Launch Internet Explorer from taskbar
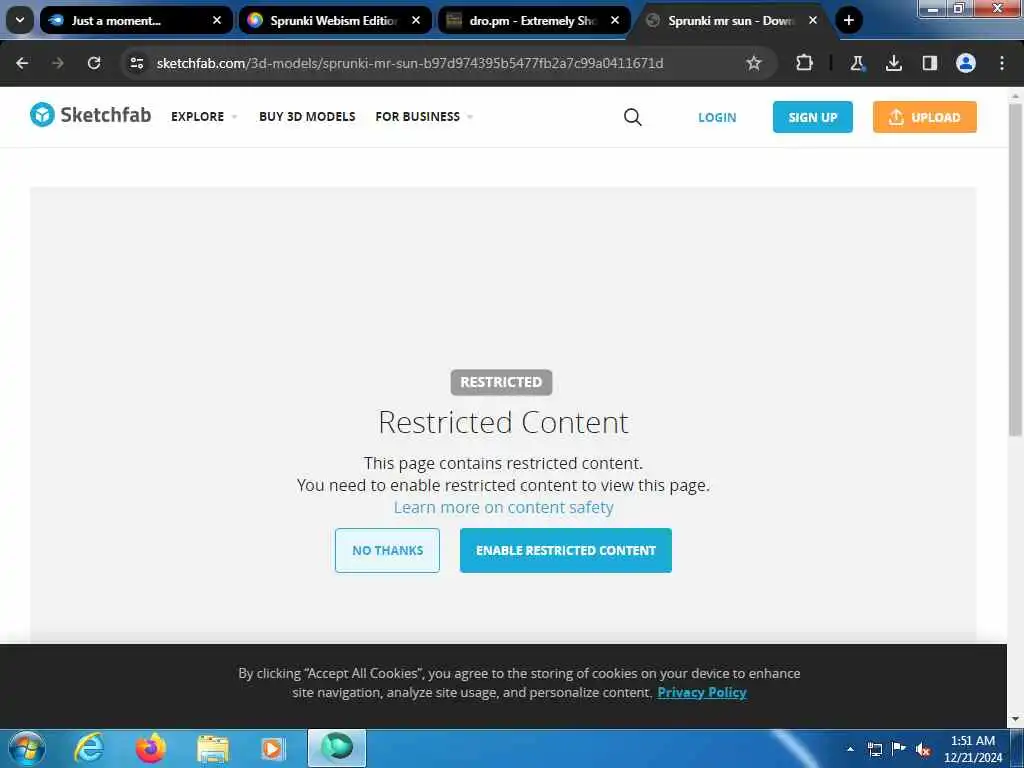The height and width of the screenshot is (768, 1024). coord(89,748)
